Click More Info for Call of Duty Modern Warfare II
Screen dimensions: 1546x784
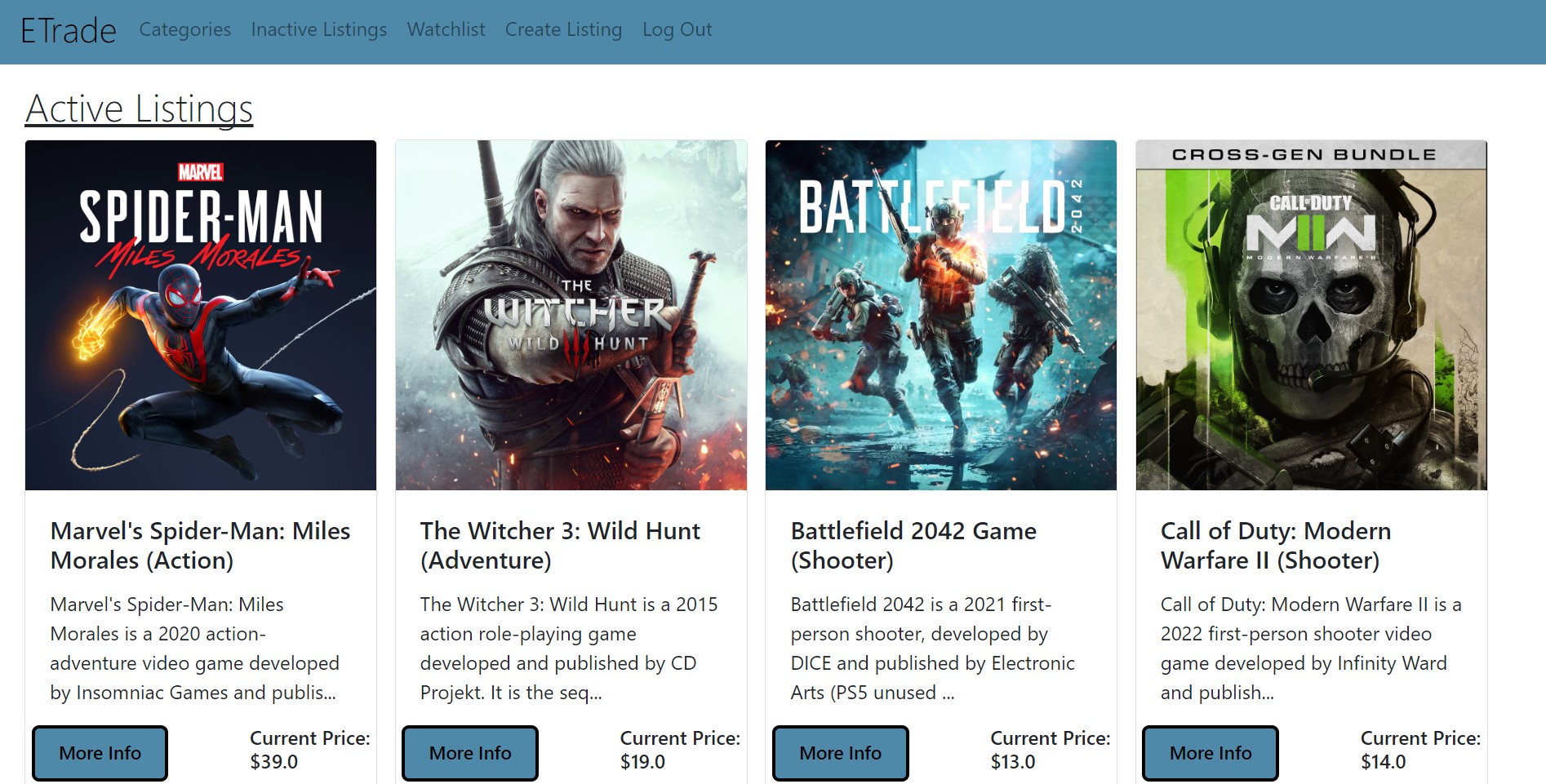(x=1211, y=753)
